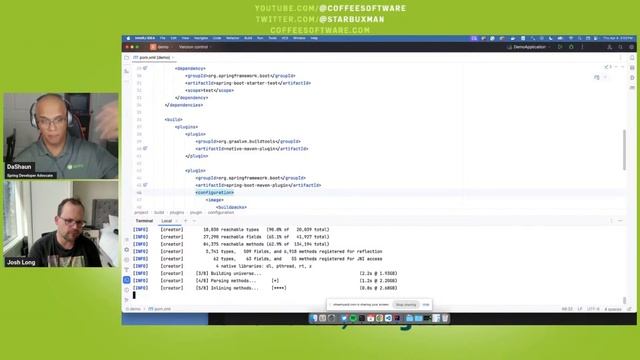
Task: Click 'pom.xml' in the status bar path
Action: (160, 309)
